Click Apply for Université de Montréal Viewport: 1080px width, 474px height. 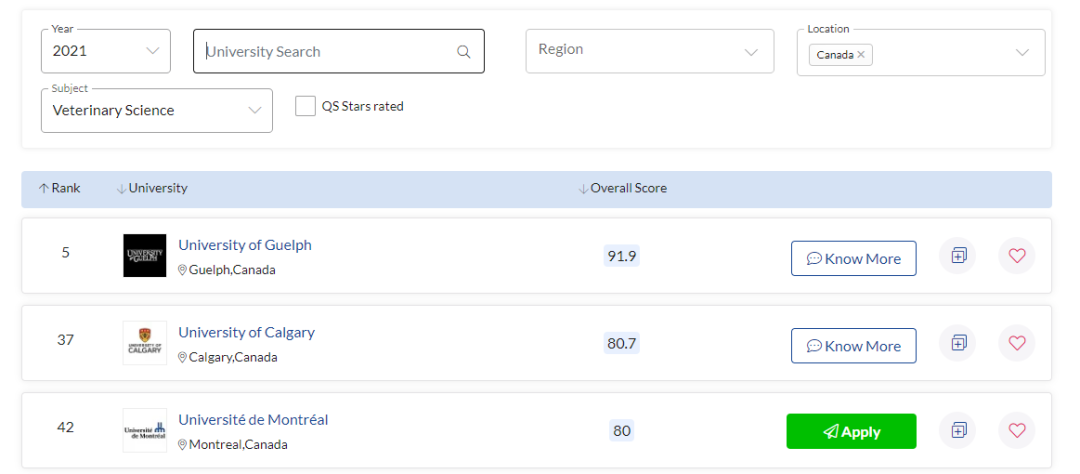point(851,431)
